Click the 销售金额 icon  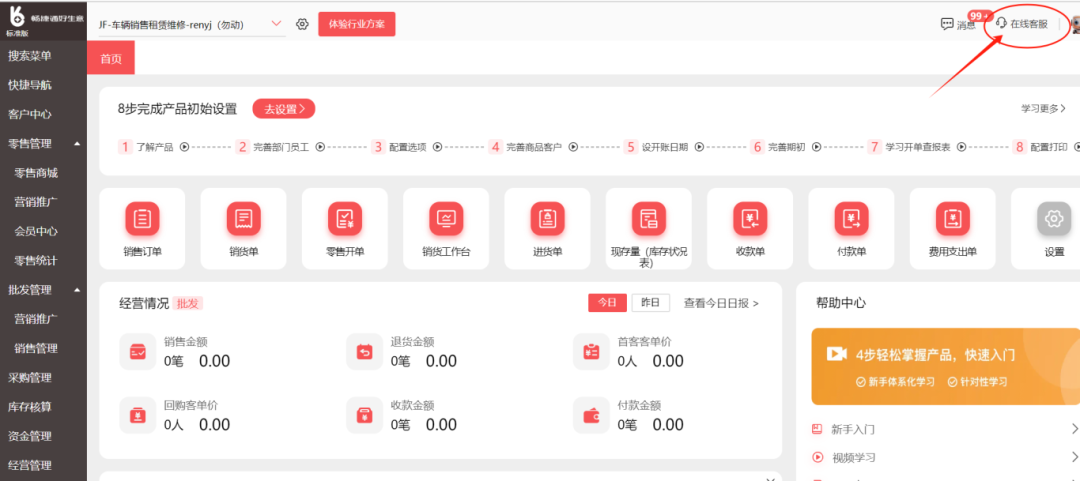(137, 351)
